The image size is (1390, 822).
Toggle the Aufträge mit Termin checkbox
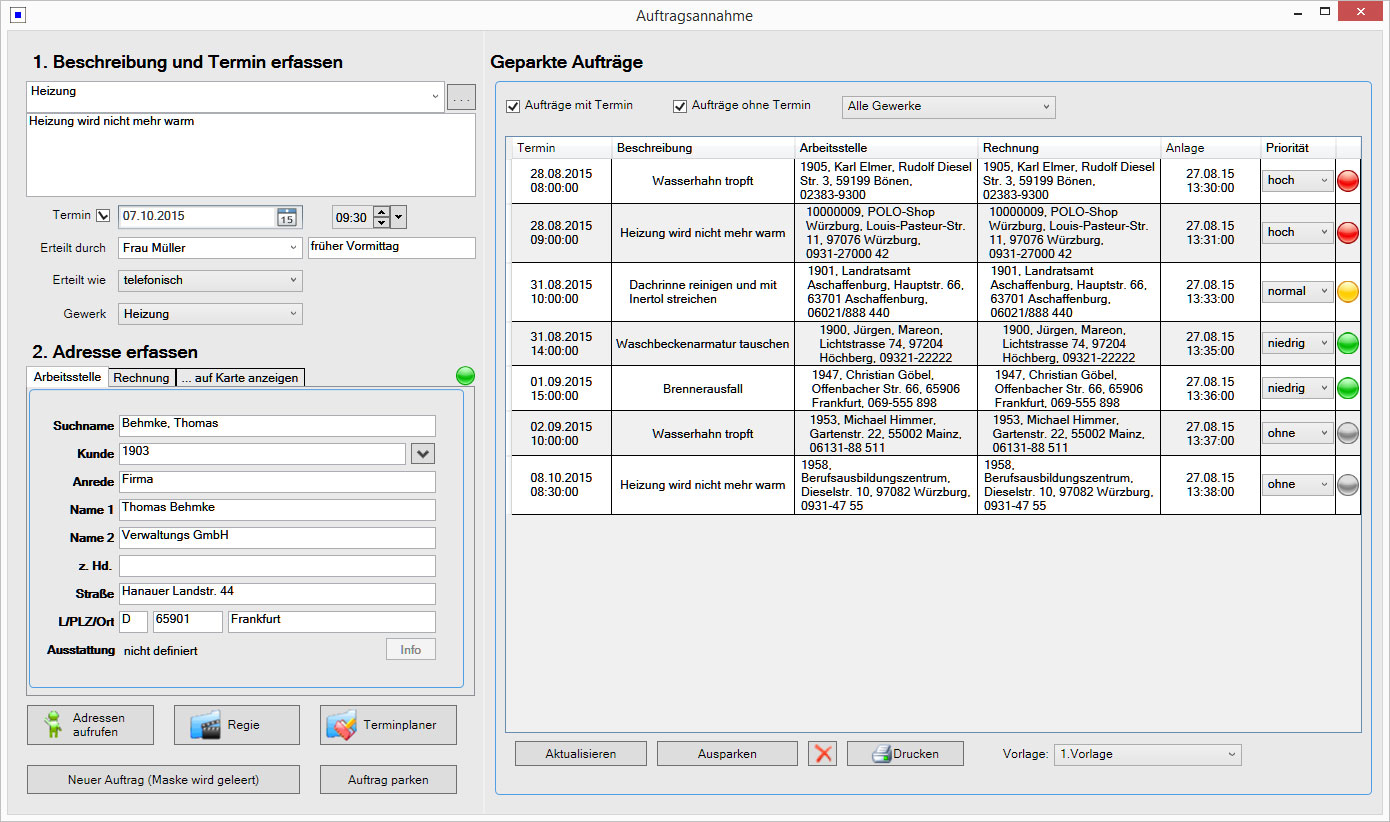coord(514,106)
